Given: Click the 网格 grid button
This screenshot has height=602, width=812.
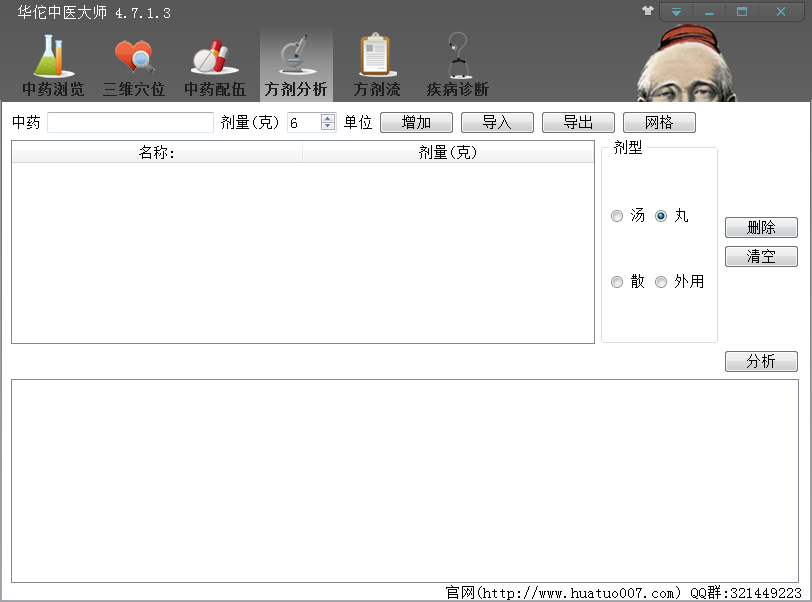Looking at the screenshot, I should point(659,122).
